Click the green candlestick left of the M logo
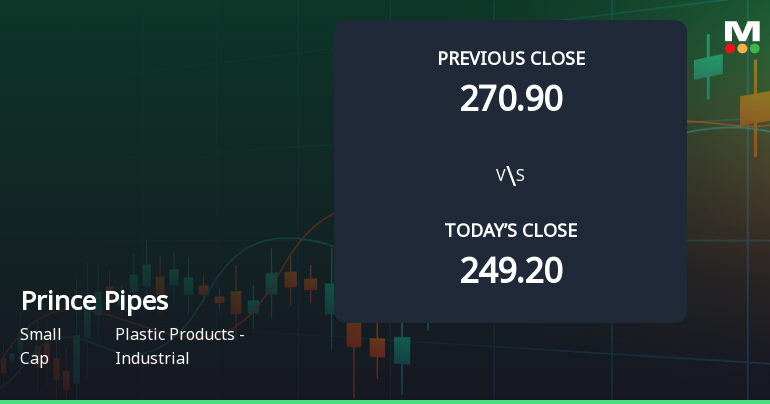 point(708,67)
